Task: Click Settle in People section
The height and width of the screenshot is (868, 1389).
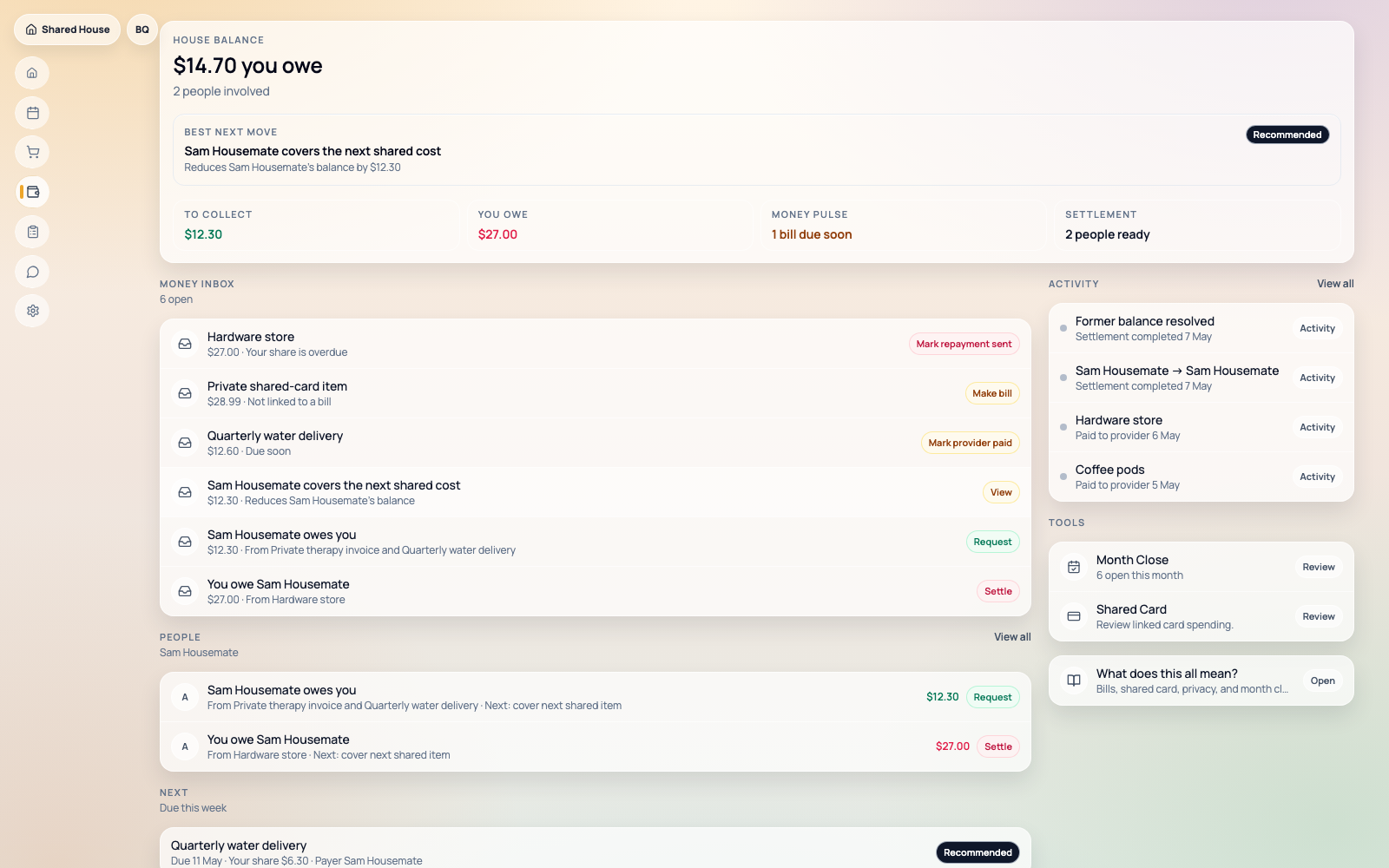Action: pyautogui.click(x=998, y=746)
